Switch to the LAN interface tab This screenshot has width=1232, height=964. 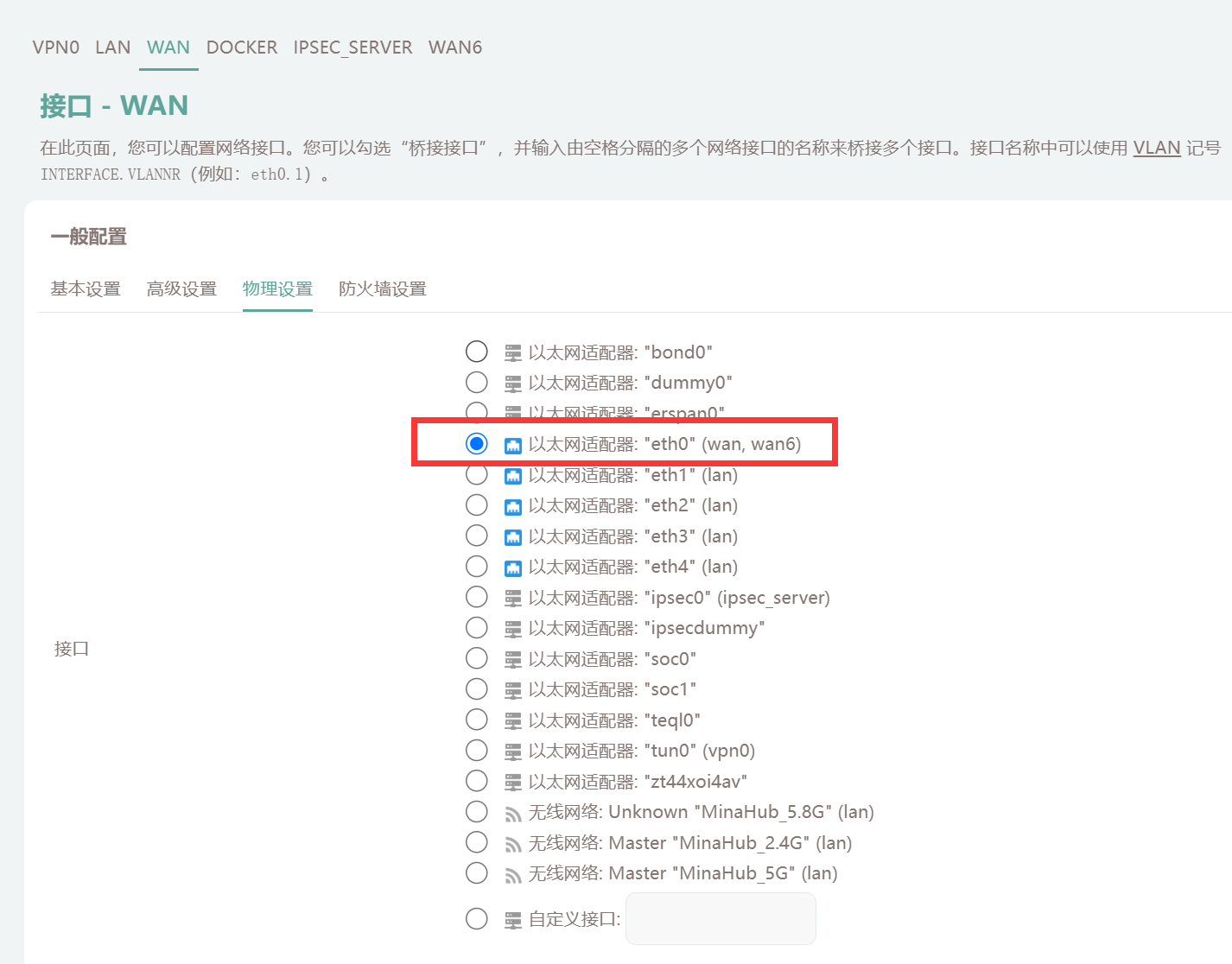click(112, 48)
